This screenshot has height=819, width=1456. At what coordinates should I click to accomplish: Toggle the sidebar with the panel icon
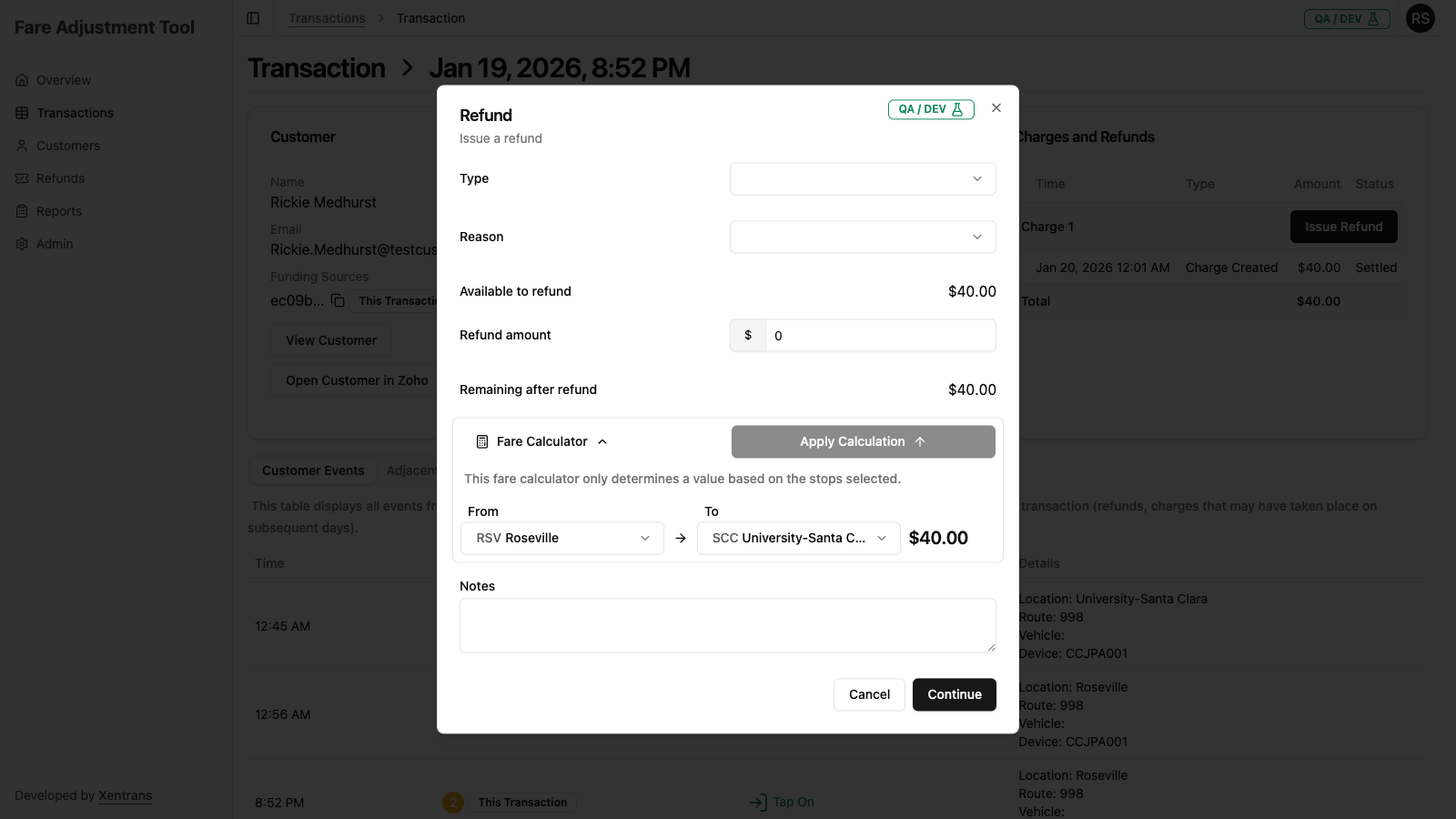[252, 17]
